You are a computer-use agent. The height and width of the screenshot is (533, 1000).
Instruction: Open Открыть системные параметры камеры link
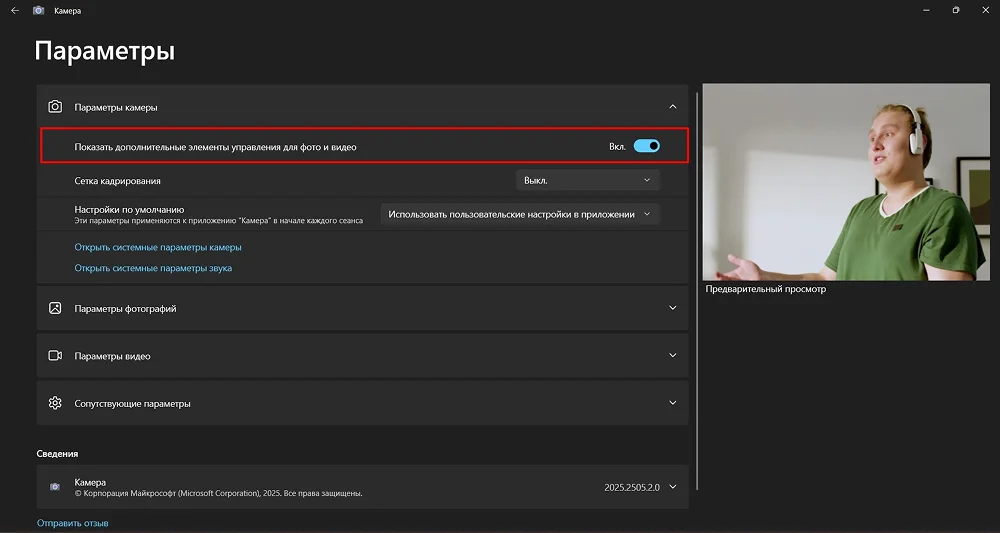[x=158, y=247]
